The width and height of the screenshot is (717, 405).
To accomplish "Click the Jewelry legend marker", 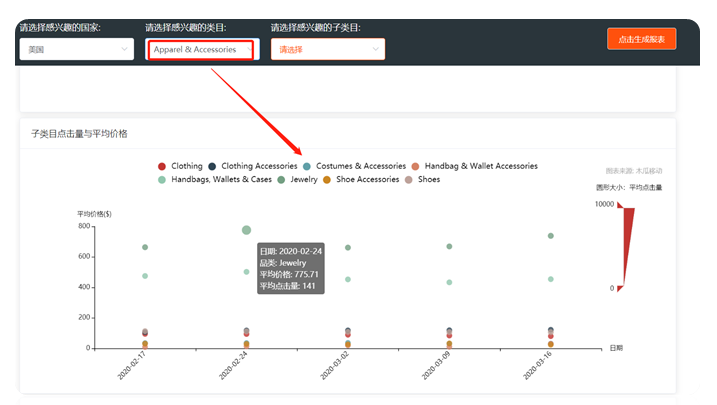I will (282, 180).
